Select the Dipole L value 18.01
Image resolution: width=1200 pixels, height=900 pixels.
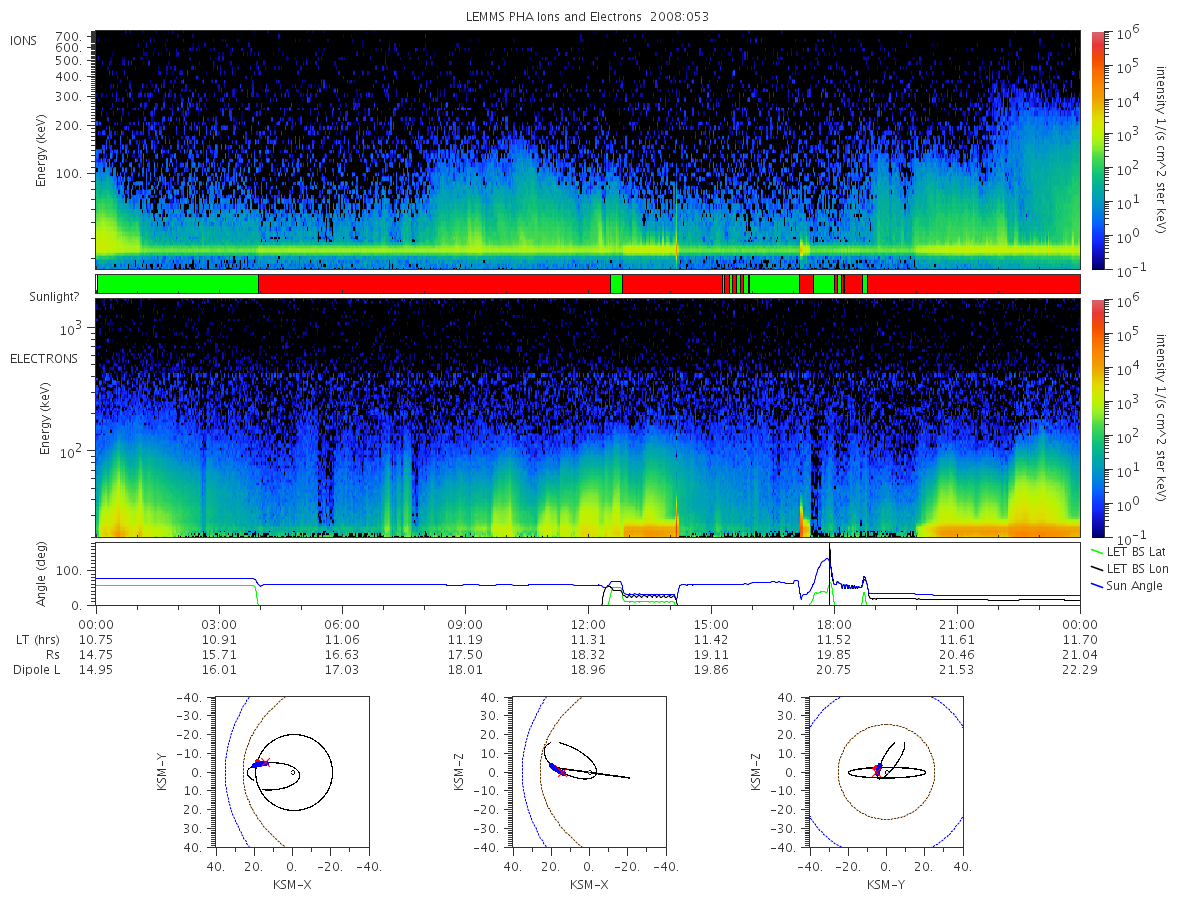point(465,670)
